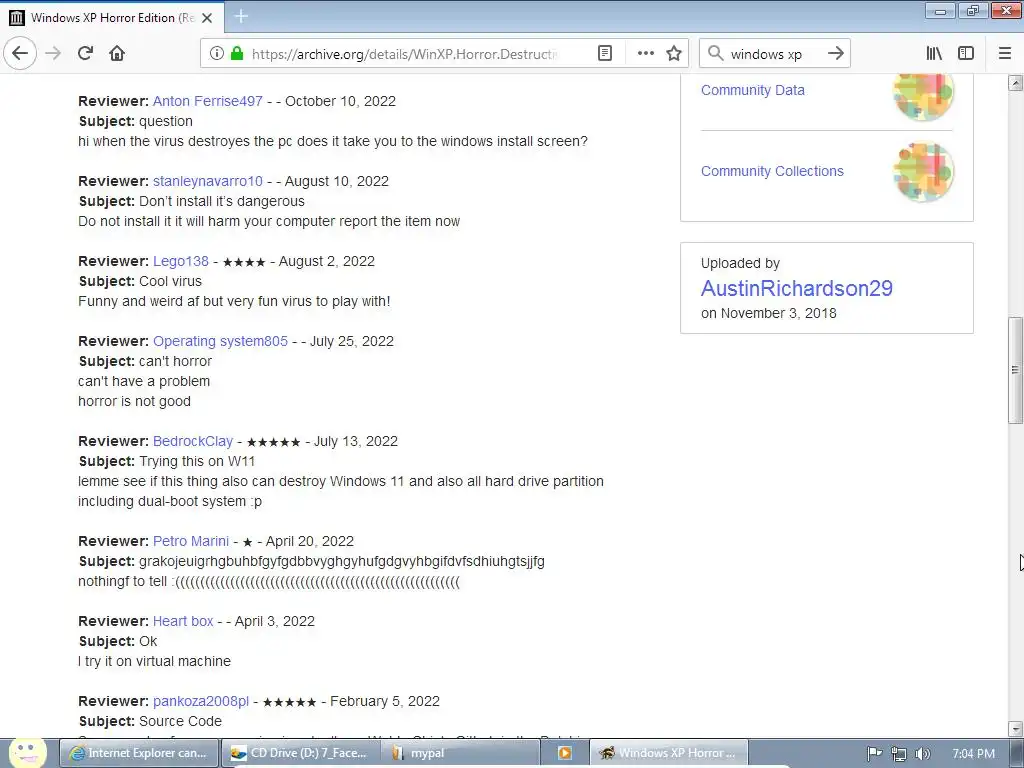Click 'I try it on virtual machine' text
This screenshot has height=768, width=1024.
(x=154, y=661)
